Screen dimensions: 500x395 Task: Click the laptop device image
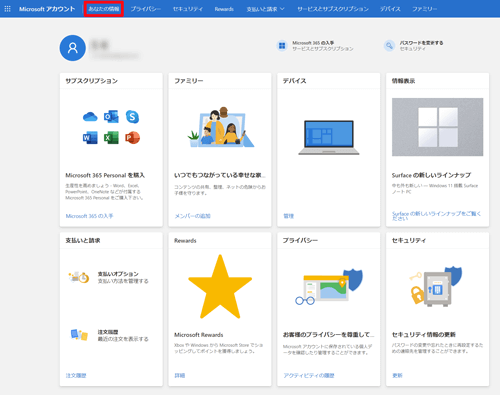329,138
